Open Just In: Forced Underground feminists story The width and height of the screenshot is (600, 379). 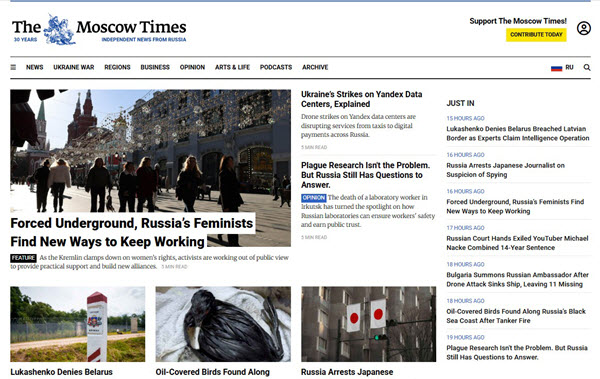click(515, 206)
